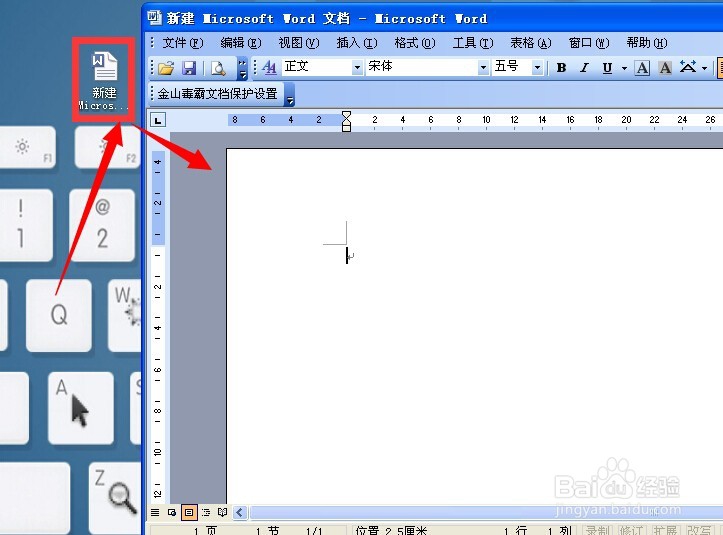Screen dimensions: 723x535
Task: Open the 表格(A) menu
Action: pyautogui.click(x=531, y=43)
